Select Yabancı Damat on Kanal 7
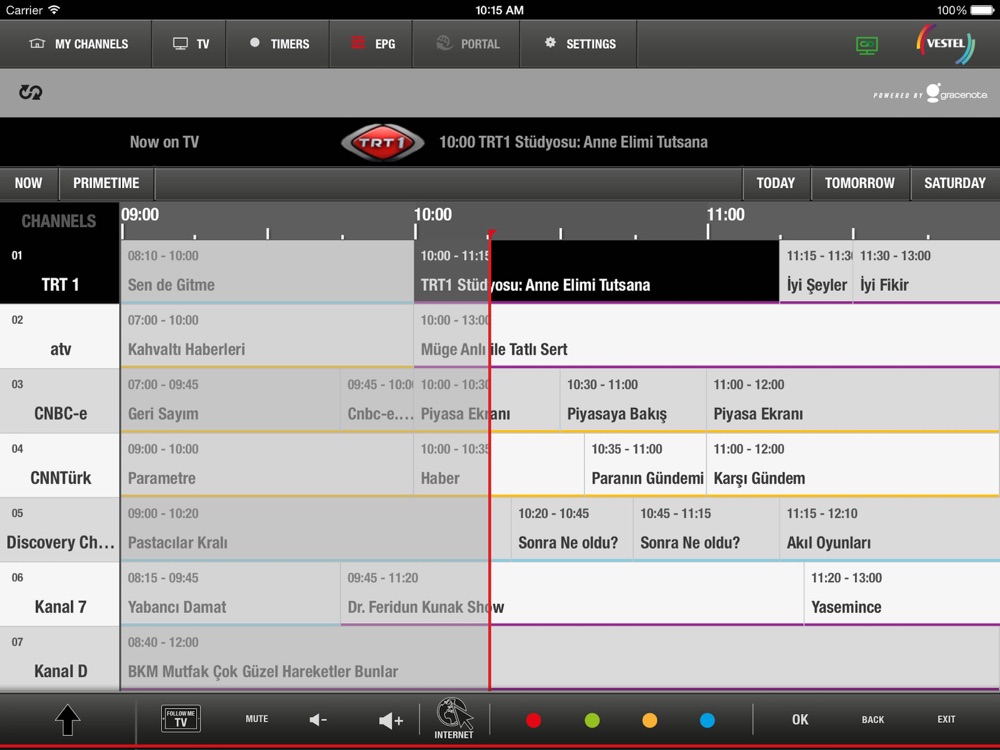 click(230, 594)
